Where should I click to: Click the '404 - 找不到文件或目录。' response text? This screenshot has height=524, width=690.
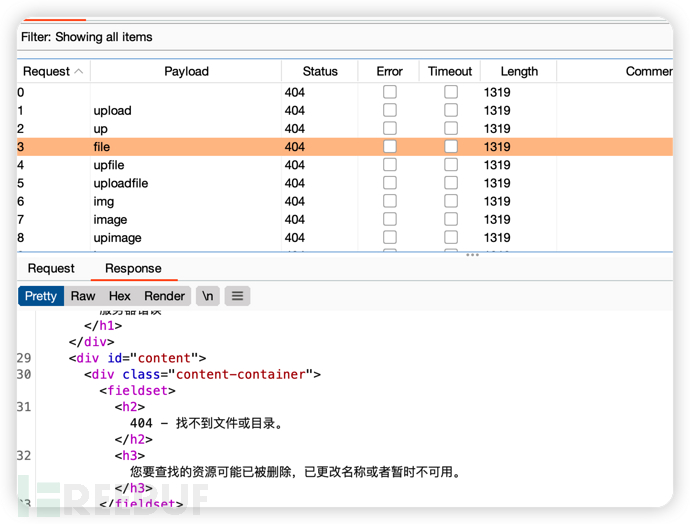click(x=206, y=423)
